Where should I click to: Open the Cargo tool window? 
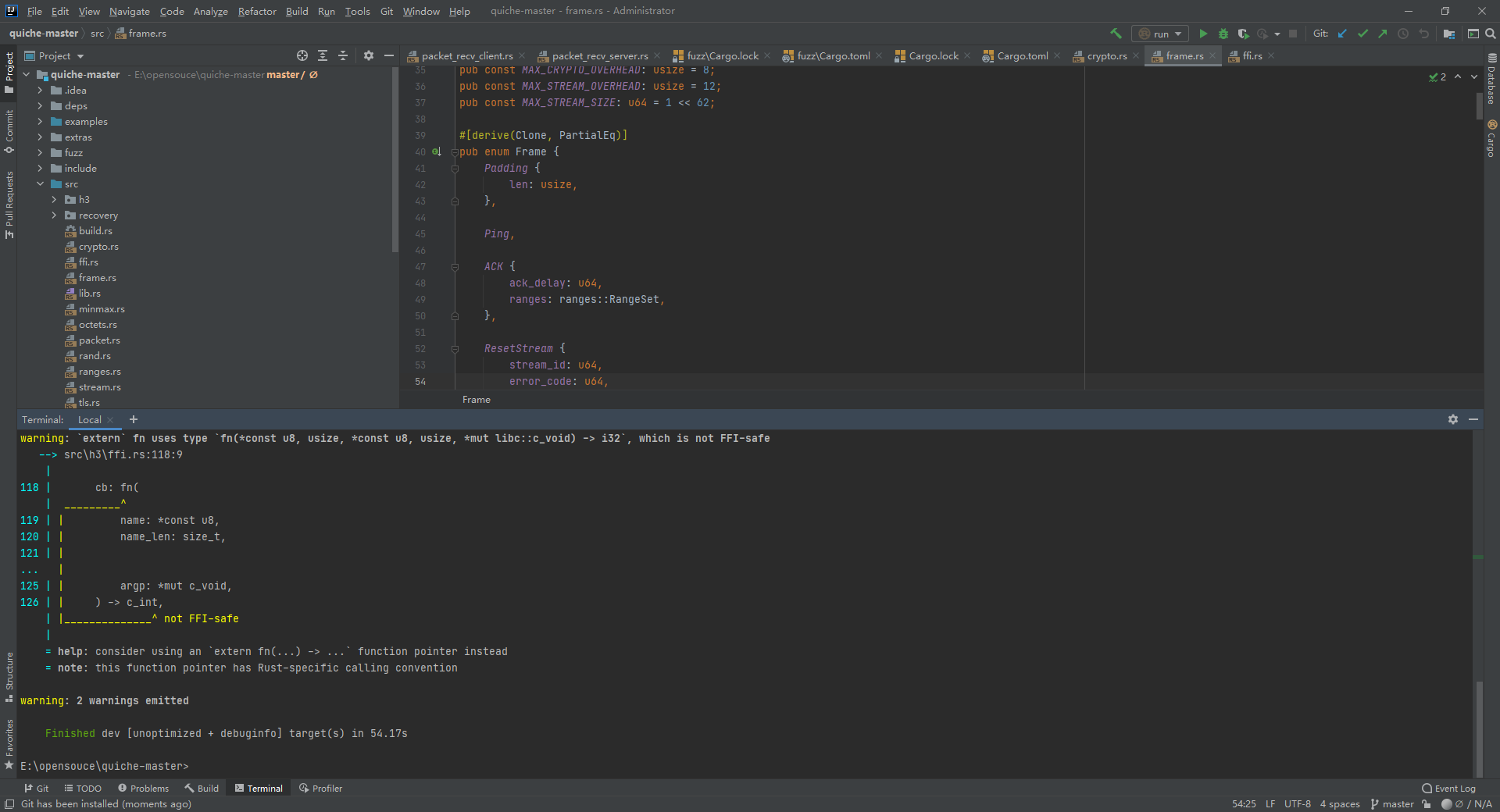point(1491,138)
